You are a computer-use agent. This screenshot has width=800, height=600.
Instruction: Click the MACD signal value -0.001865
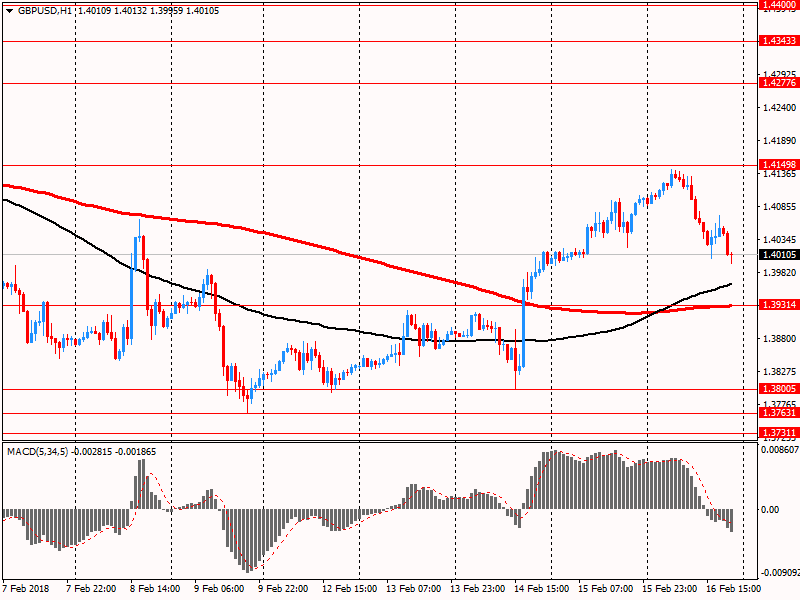click(x=136, y=452)
